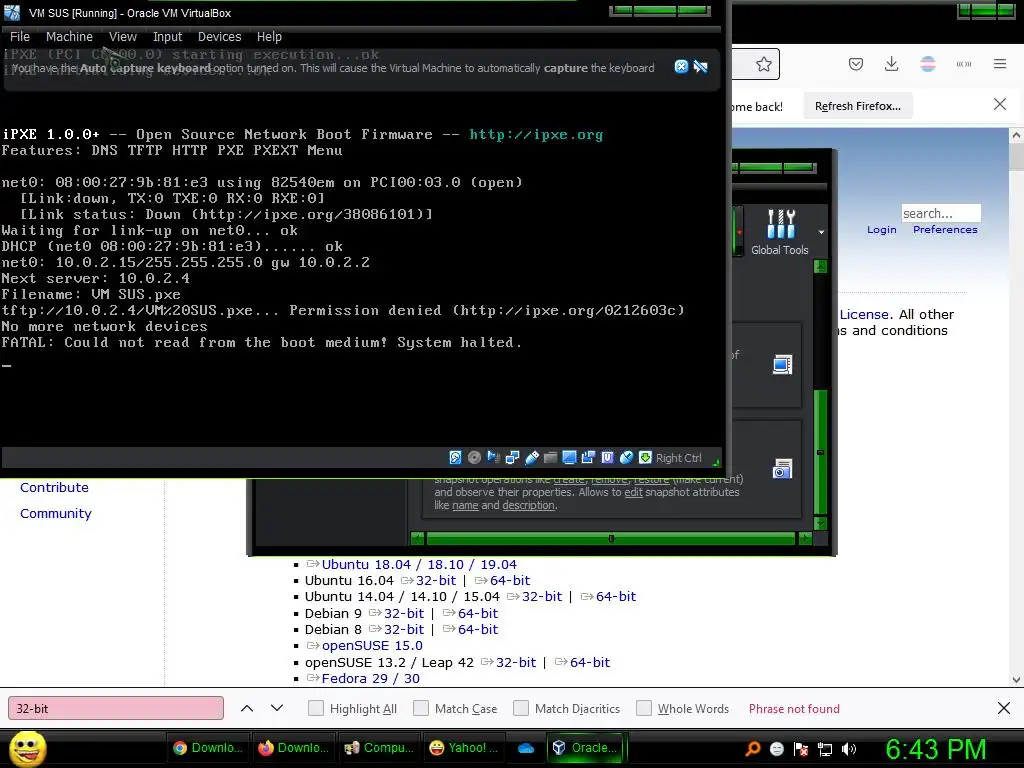Viewport: 1024px width, 768px height.
Task: Click the mouse integration status icon
Action: pos(626,458)
